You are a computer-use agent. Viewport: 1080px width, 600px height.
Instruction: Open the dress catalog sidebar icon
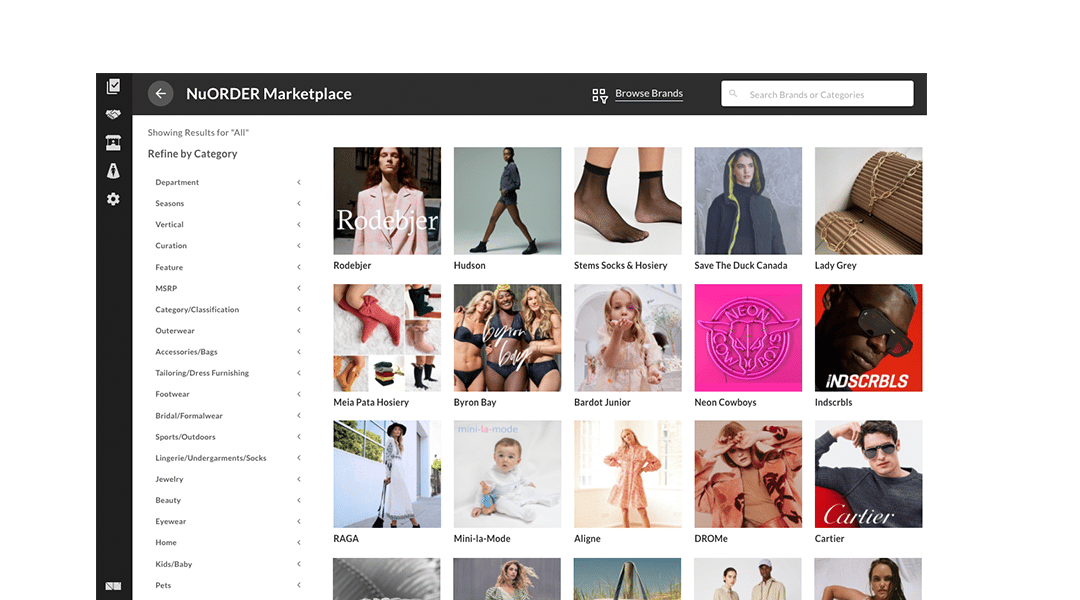(x=114, y=171)
